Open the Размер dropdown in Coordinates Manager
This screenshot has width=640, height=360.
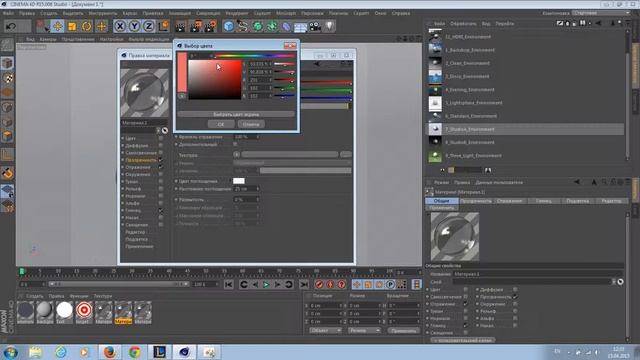pyautogui.click(x=364, y=330)
